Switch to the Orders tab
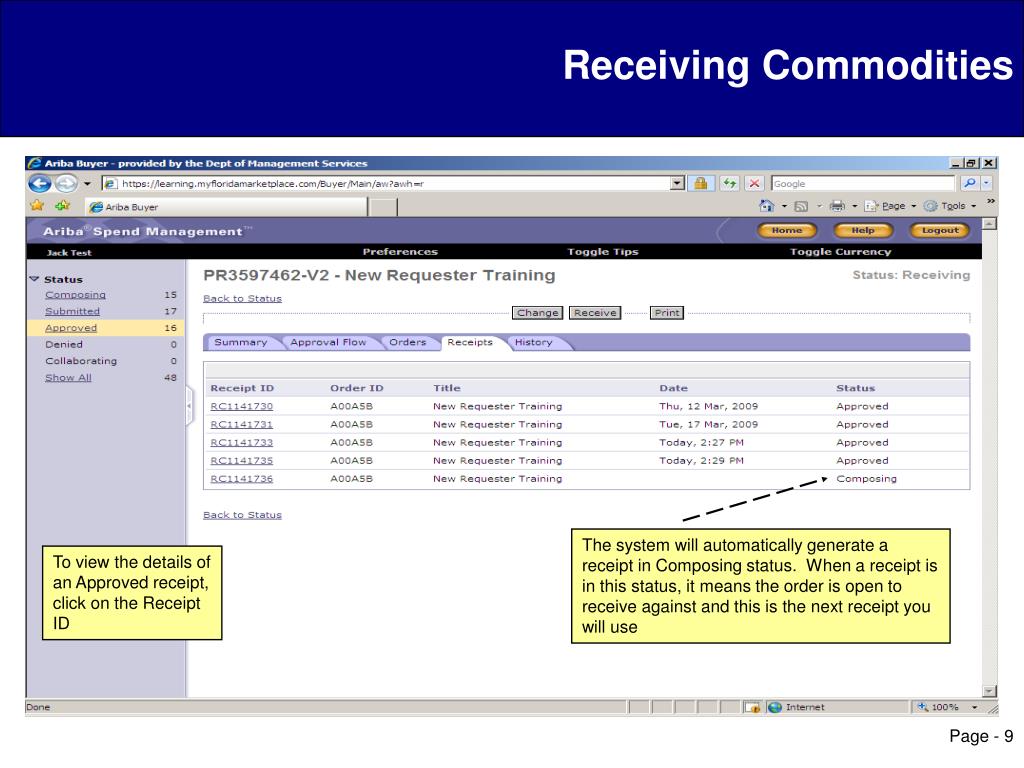Screen dimensions: 1024x768 [408, 342]
